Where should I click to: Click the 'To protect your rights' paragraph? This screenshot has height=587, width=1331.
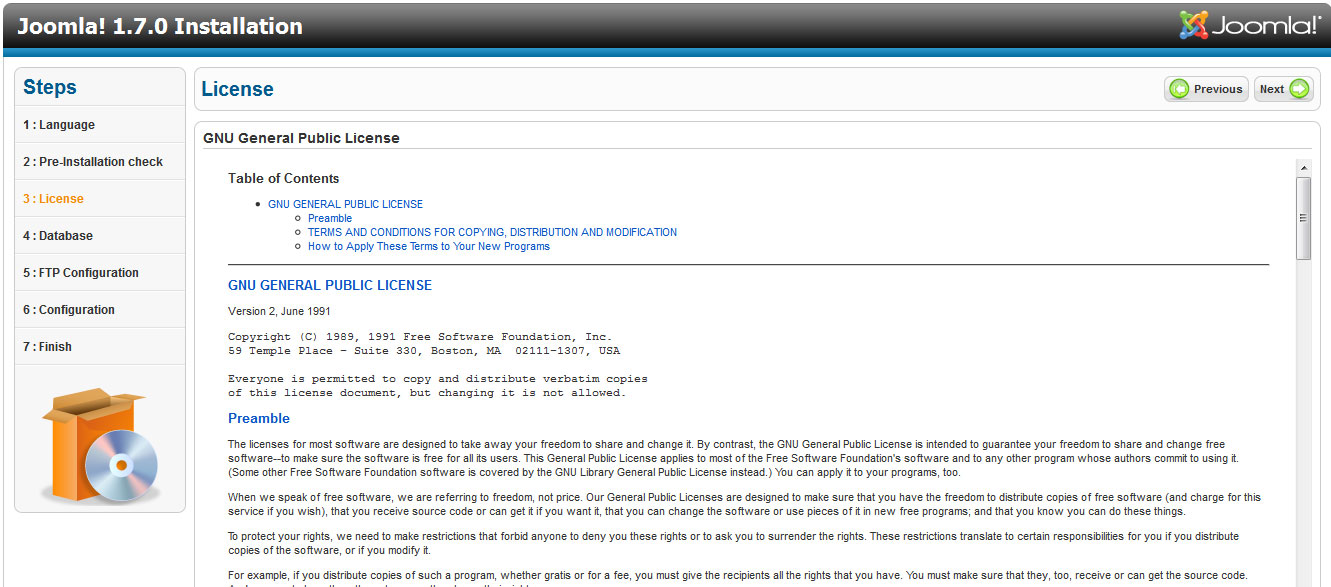coord(733,544)
